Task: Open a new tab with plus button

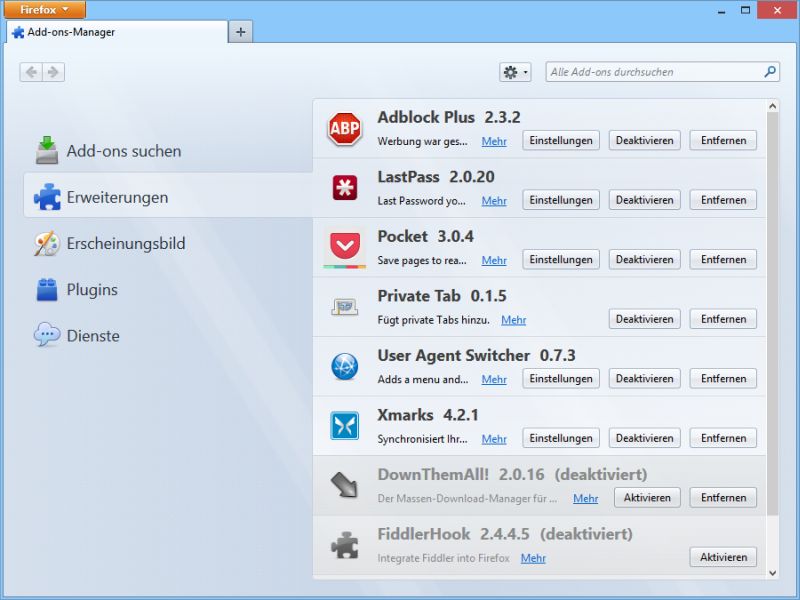Action: (240, 32)
